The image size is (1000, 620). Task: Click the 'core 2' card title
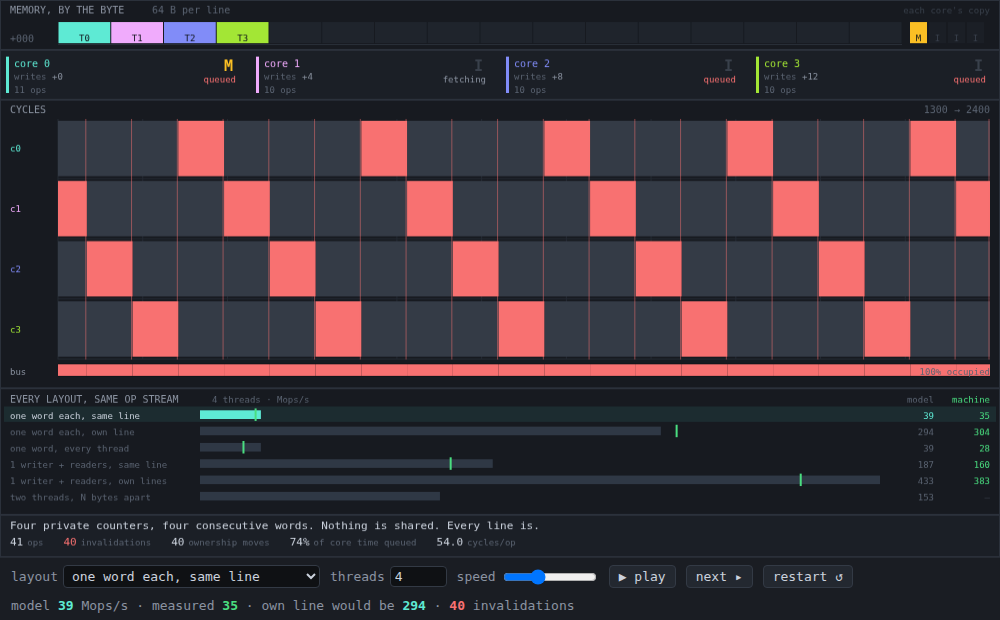tap(532, 64)
